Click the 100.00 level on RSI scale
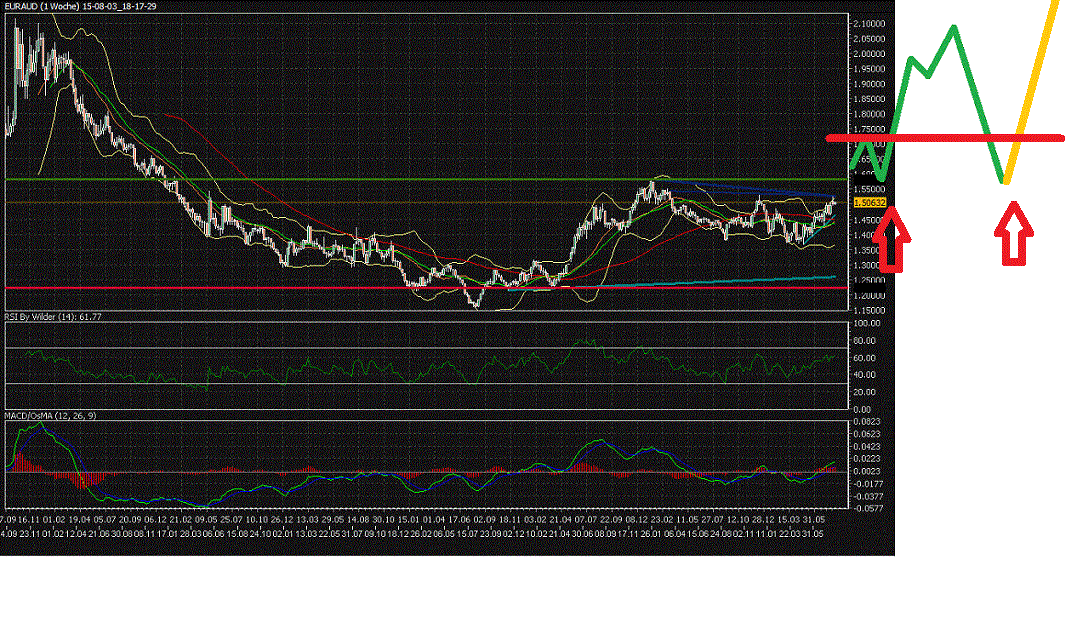This screenshot has height=628, width=1077. coord(865,324)
